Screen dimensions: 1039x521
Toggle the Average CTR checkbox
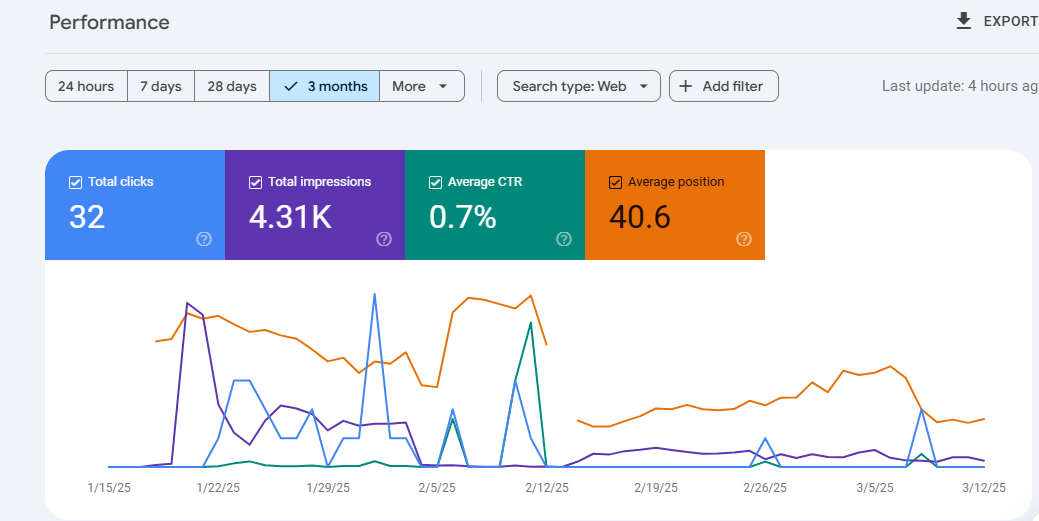click(x=435, y=182)
